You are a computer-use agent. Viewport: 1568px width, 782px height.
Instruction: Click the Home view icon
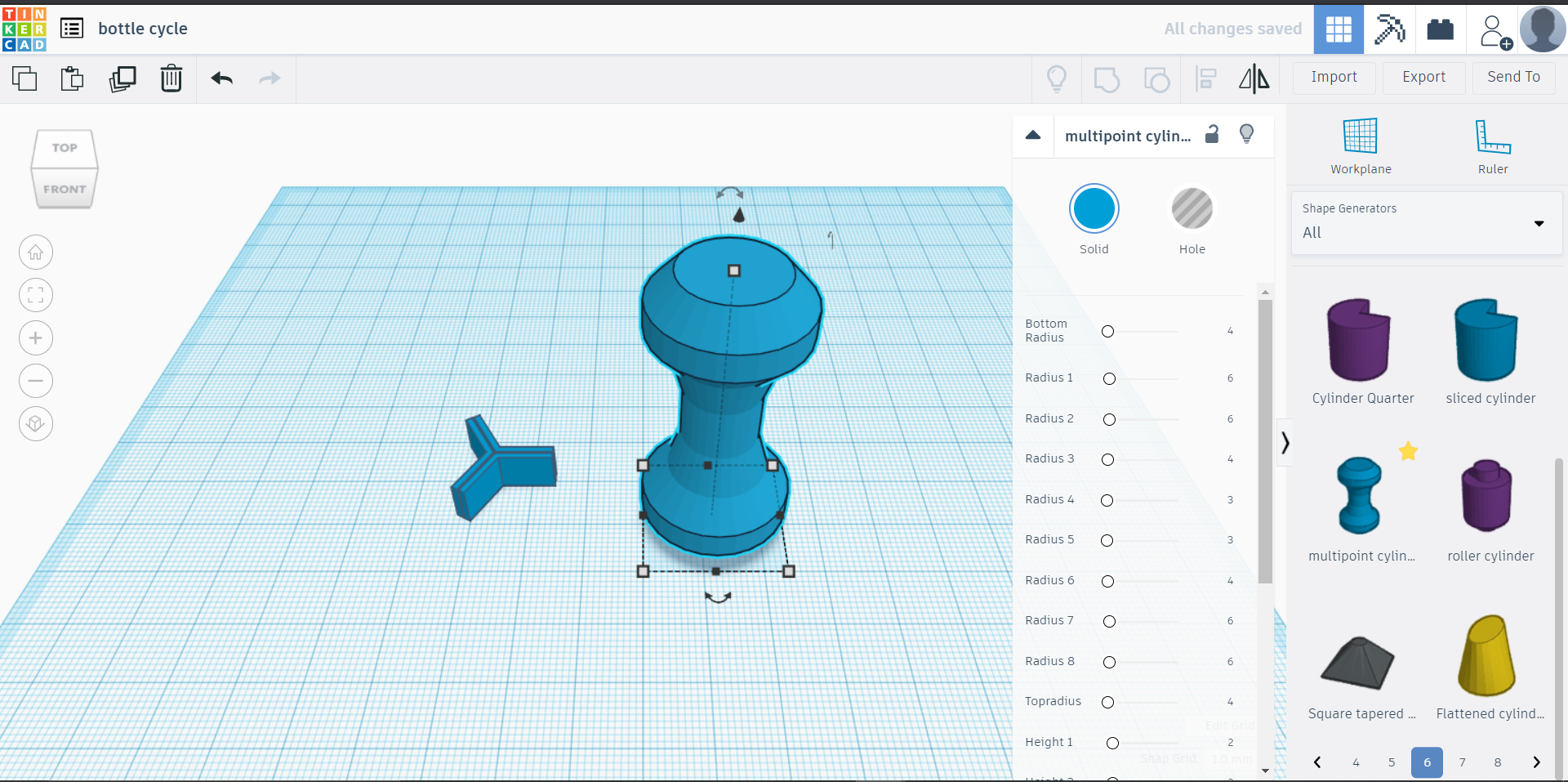pyautogui.click(x=35, y=252)
